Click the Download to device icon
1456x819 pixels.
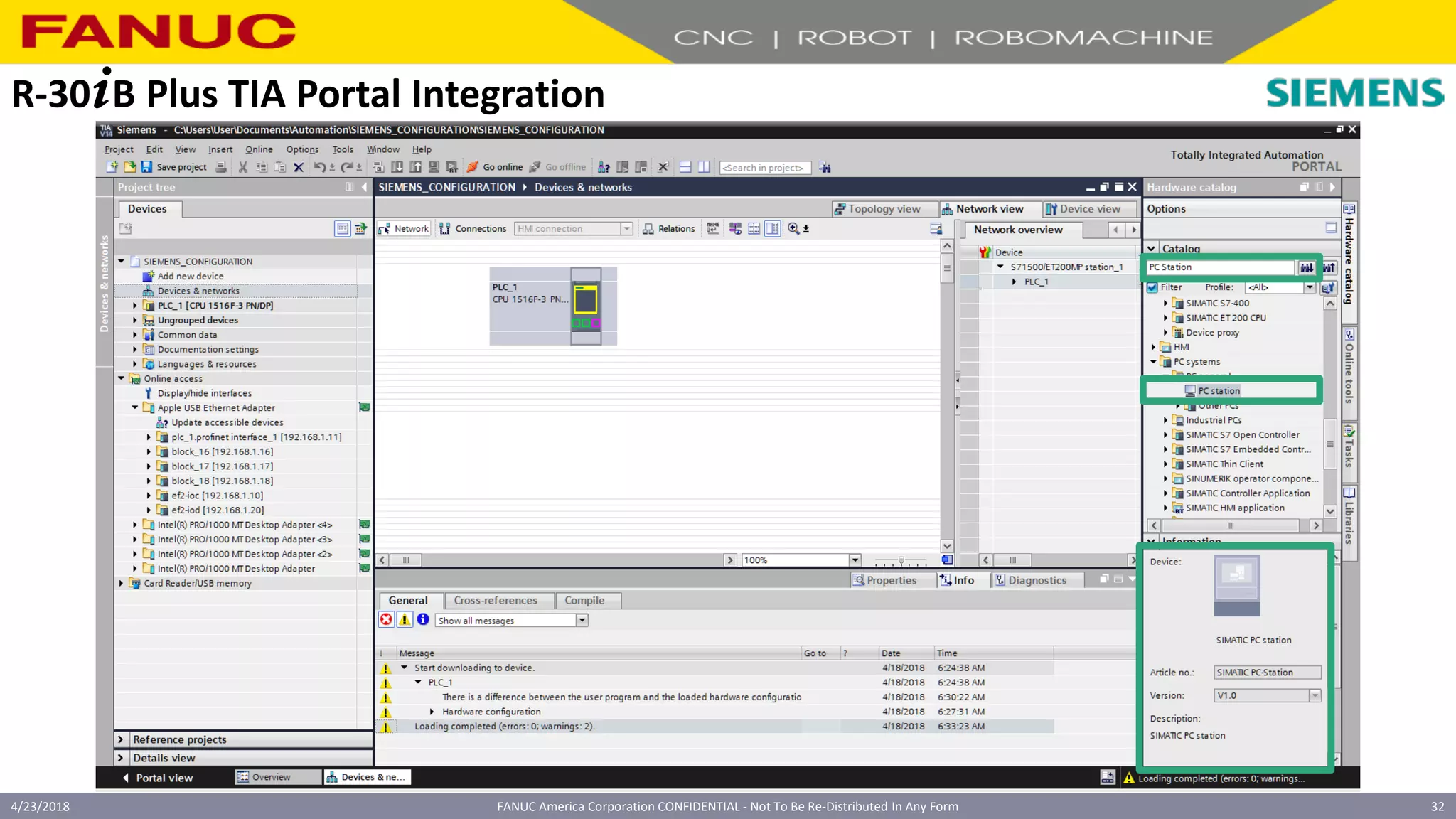coord(397,167)
